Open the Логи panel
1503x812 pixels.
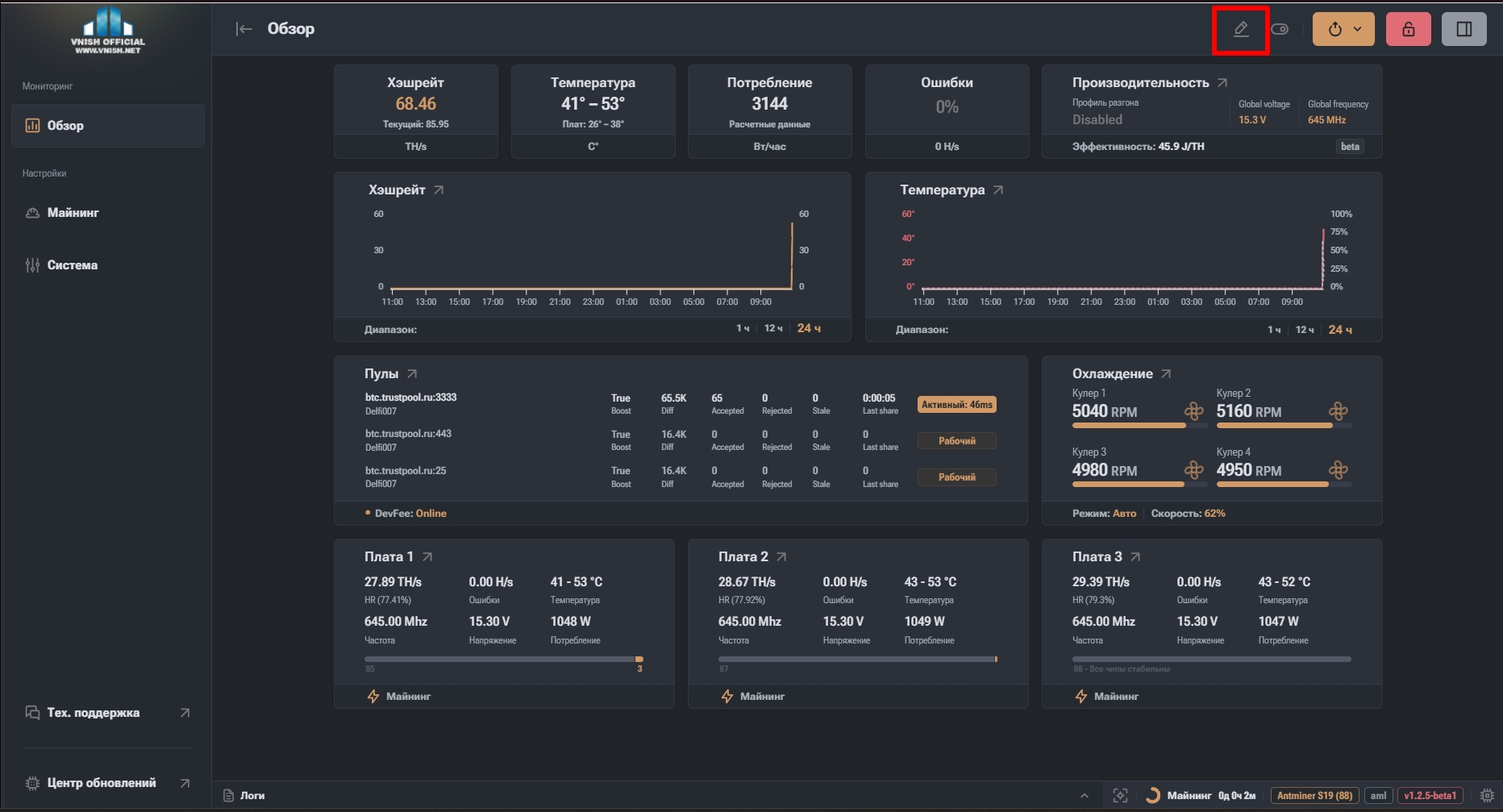(244, 796)
